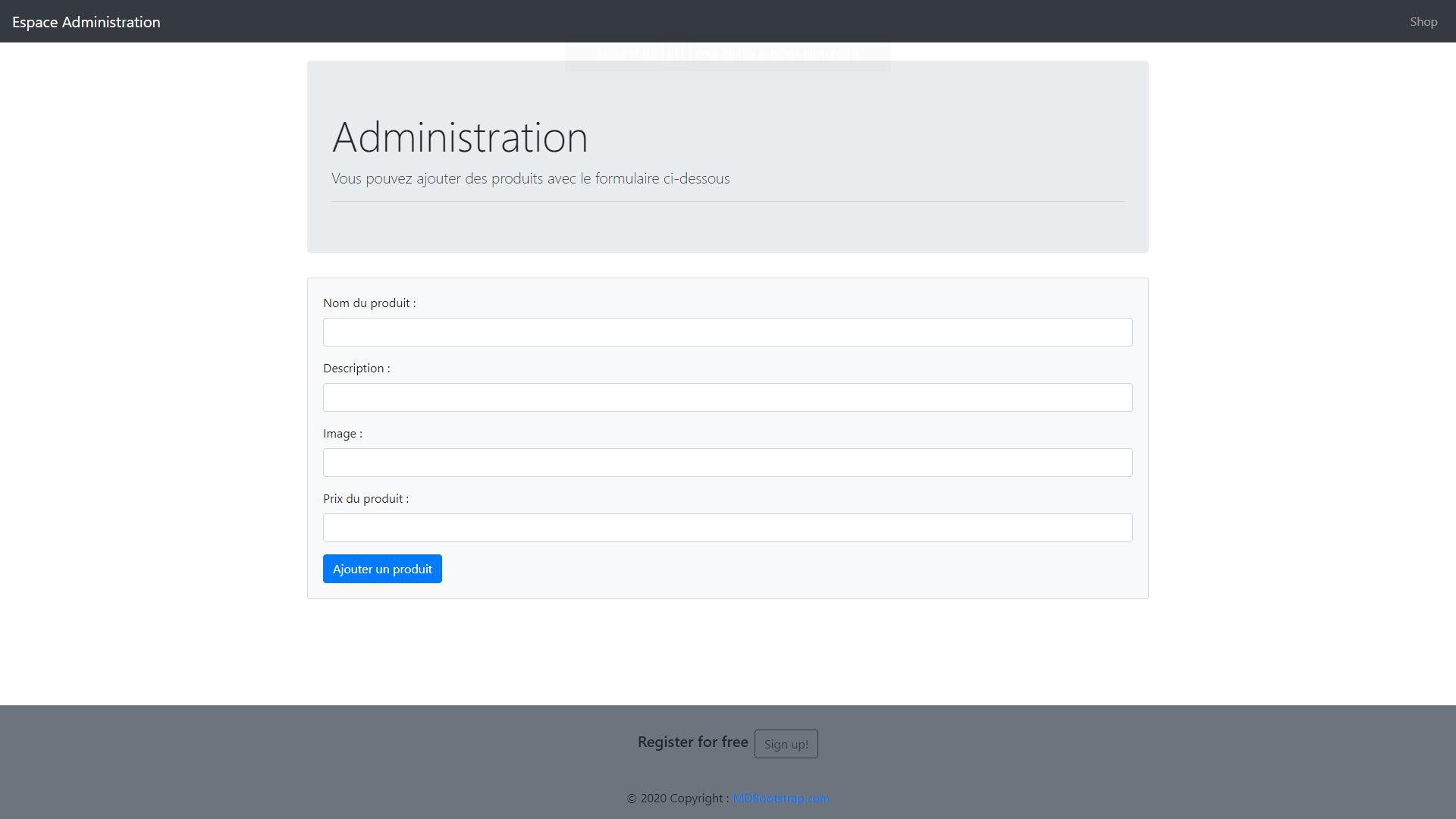Click the 'Prix du produit :' label
This screenshot has width=1456, height=819.
366,499
